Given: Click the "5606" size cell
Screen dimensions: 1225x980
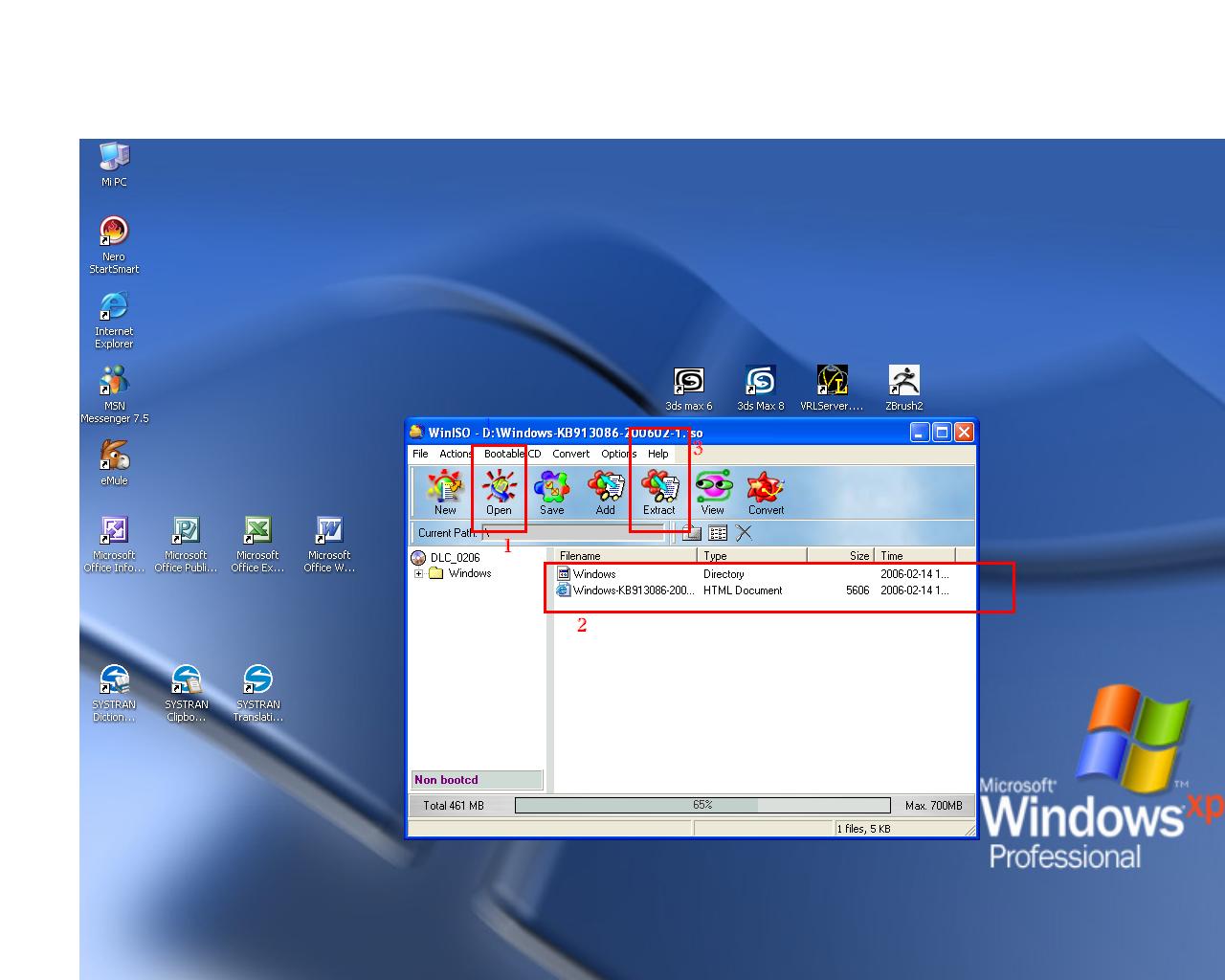Looking at the screenshot, I should pos(857,590).
